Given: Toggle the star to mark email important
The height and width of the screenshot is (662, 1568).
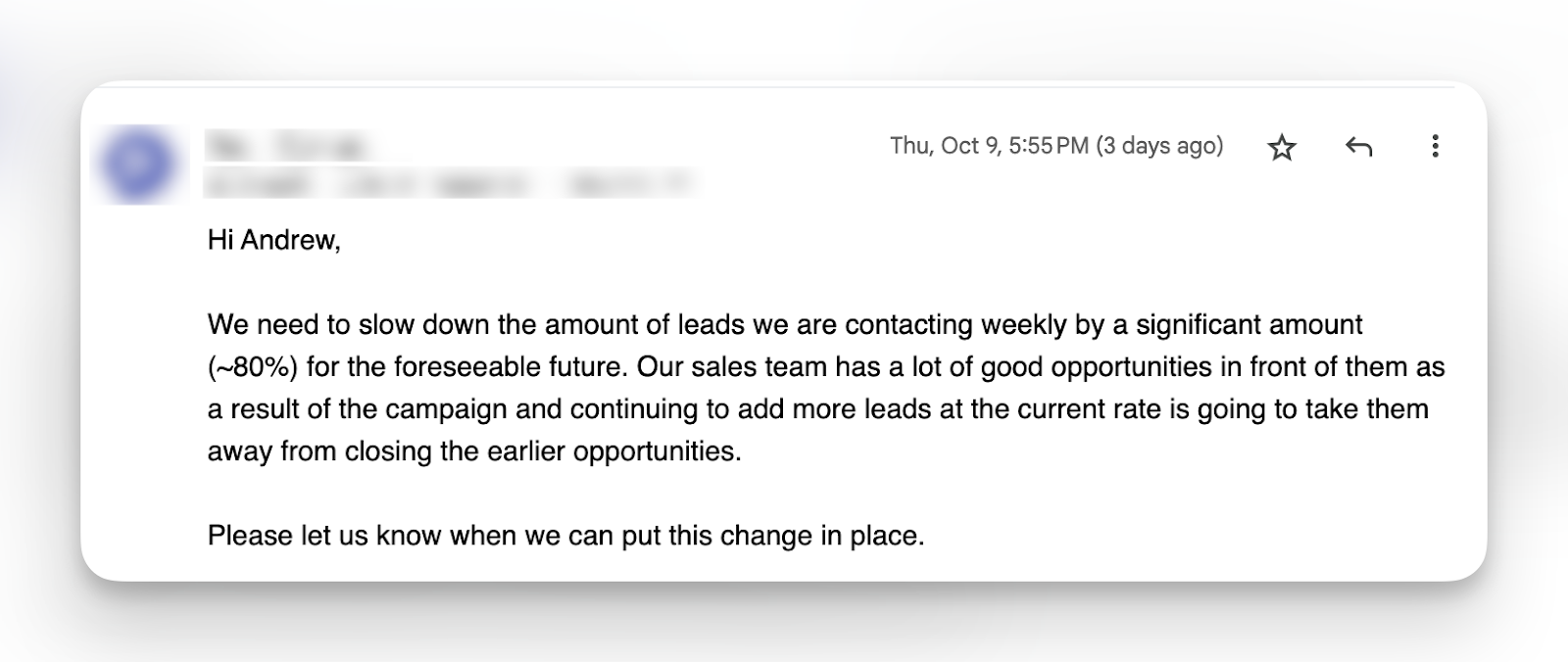Looking at the screenshot, I should [x=1282, y=147].
